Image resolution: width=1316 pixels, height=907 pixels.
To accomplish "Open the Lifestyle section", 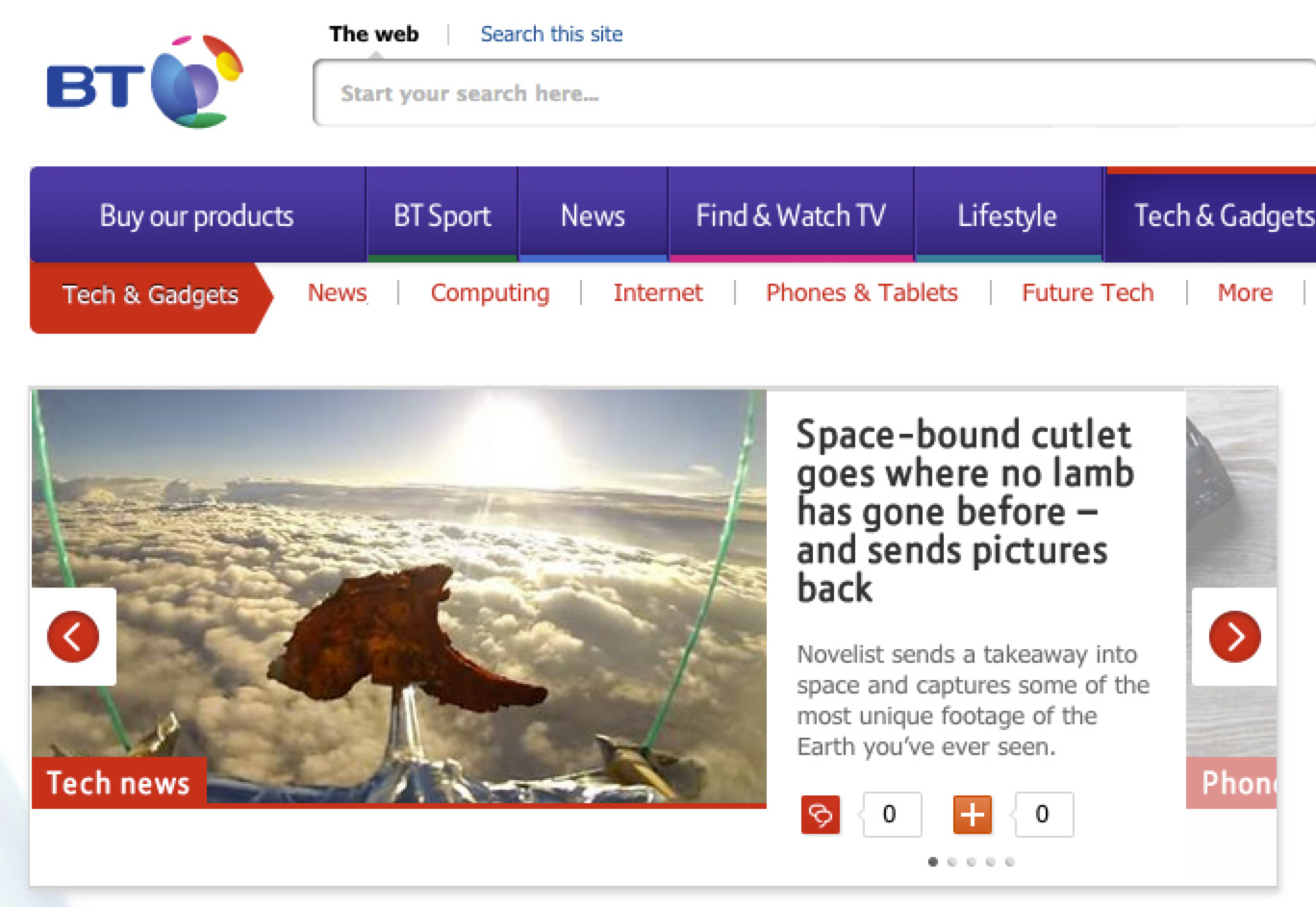I will point(1007,215).
